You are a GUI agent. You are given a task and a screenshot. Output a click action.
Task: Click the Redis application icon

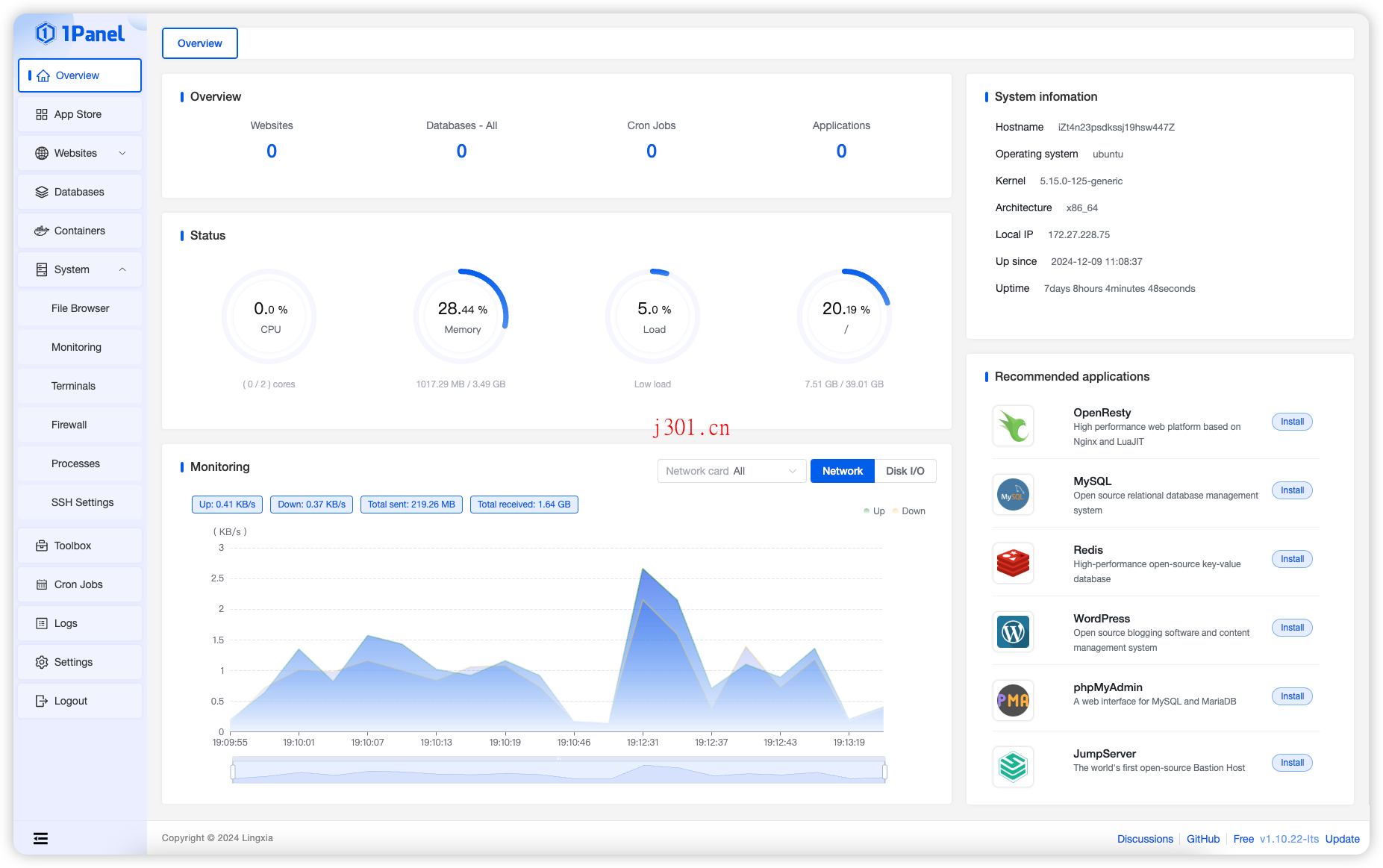click(x=1013, y=563)
